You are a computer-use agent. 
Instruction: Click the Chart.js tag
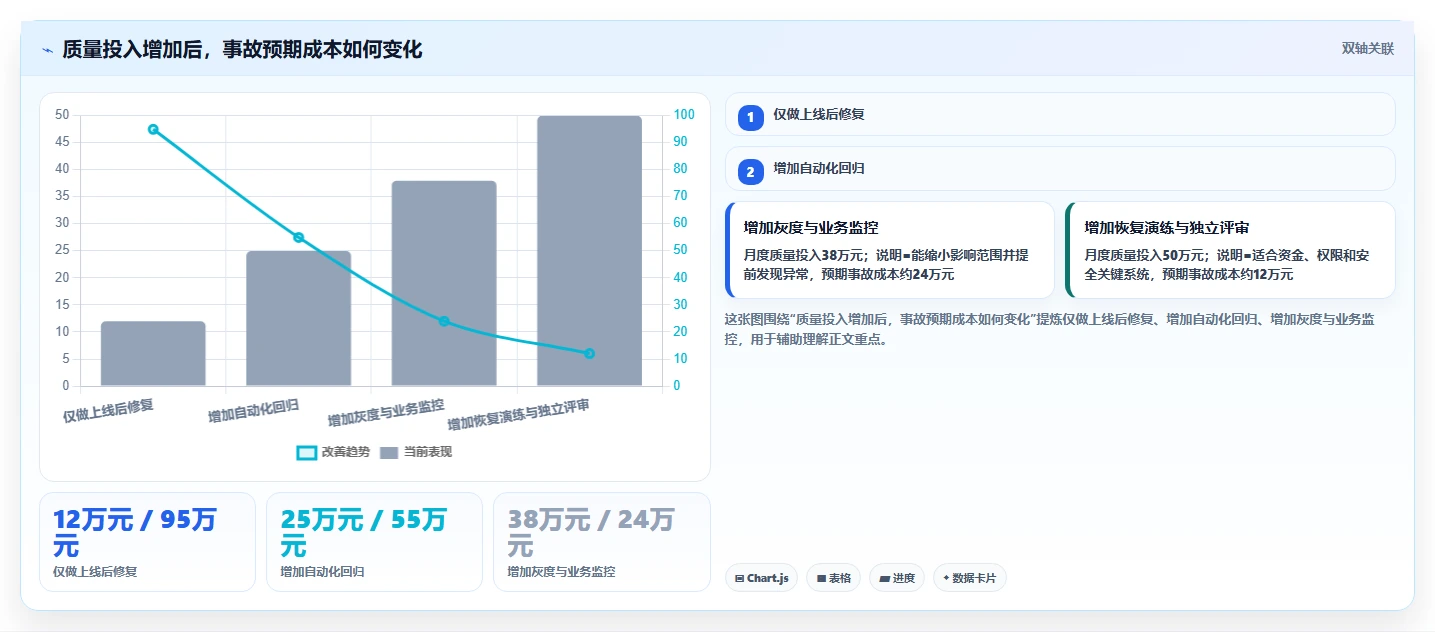761,578
